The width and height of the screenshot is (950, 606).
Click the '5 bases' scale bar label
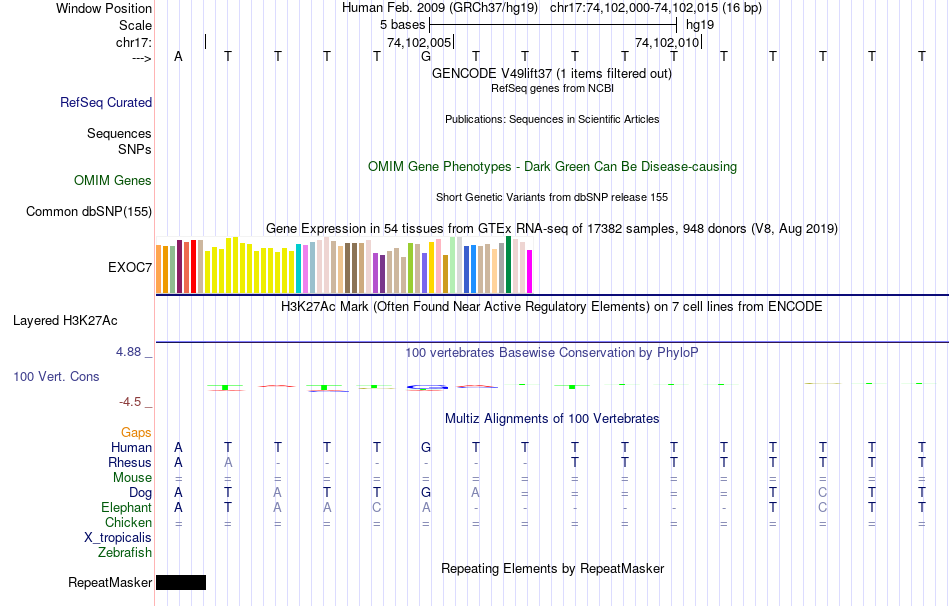402,25
